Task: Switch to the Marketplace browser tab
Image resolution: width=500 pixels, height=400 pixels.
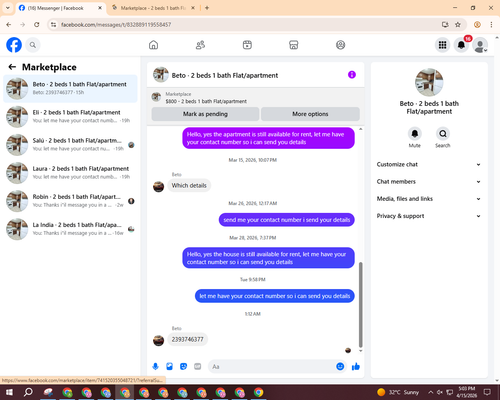Action: (x=153, y=8)
